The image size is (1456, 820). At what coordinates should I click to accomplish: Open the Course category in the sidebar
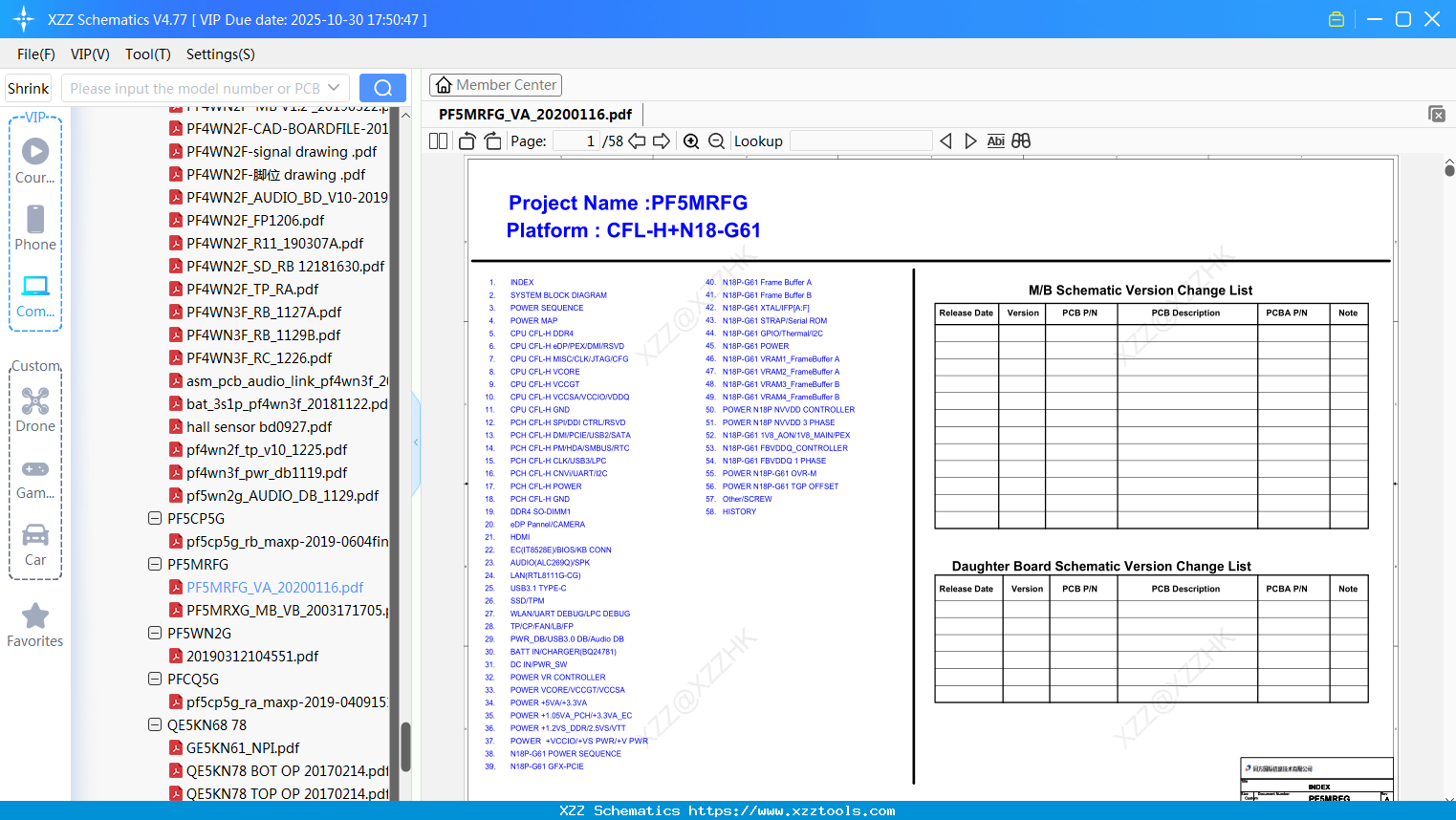[35, 161]
